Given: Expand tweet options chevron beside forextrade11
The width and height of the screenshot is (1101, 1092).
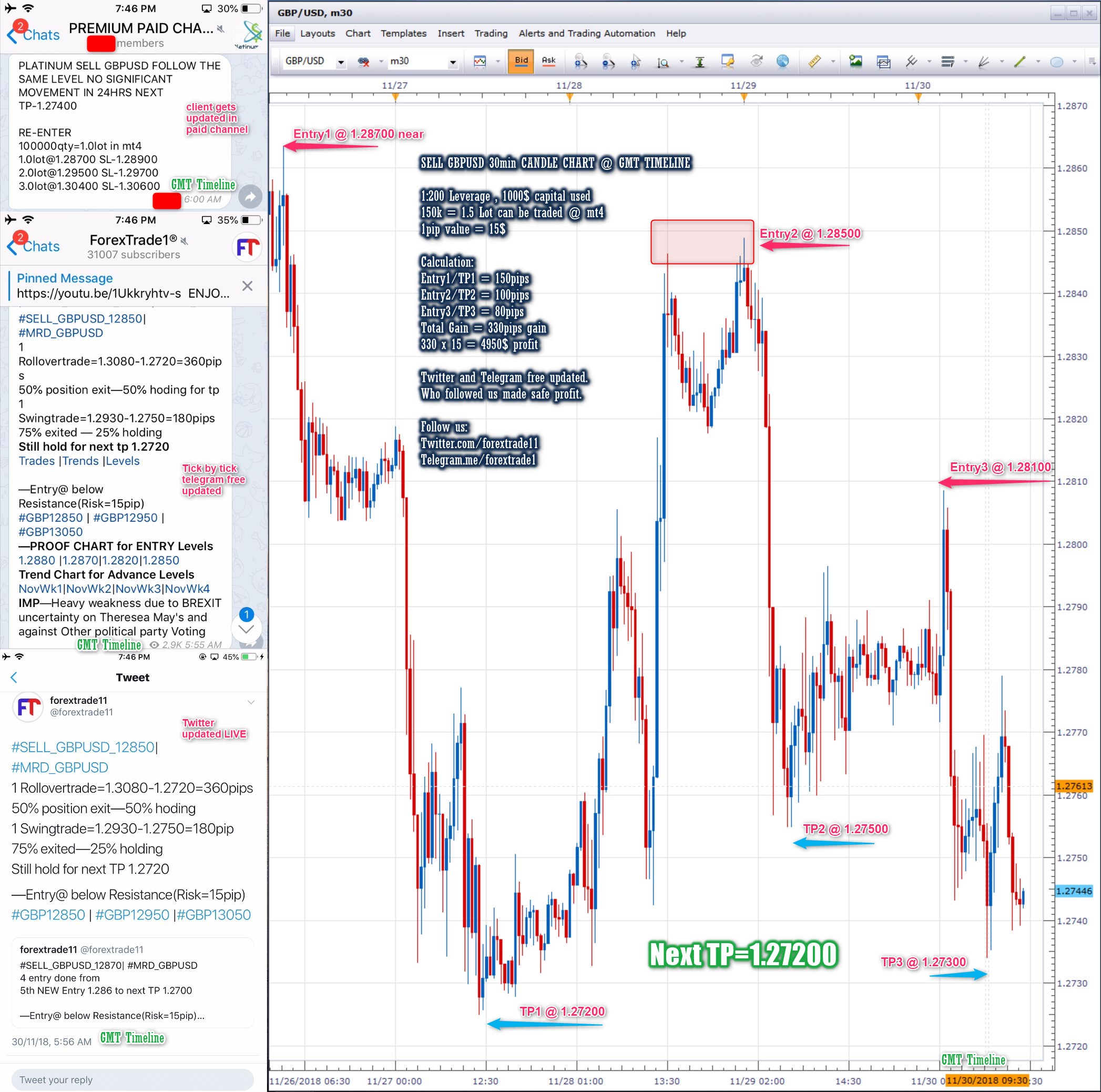Looking at the screenshot, I should coord(251,702).
